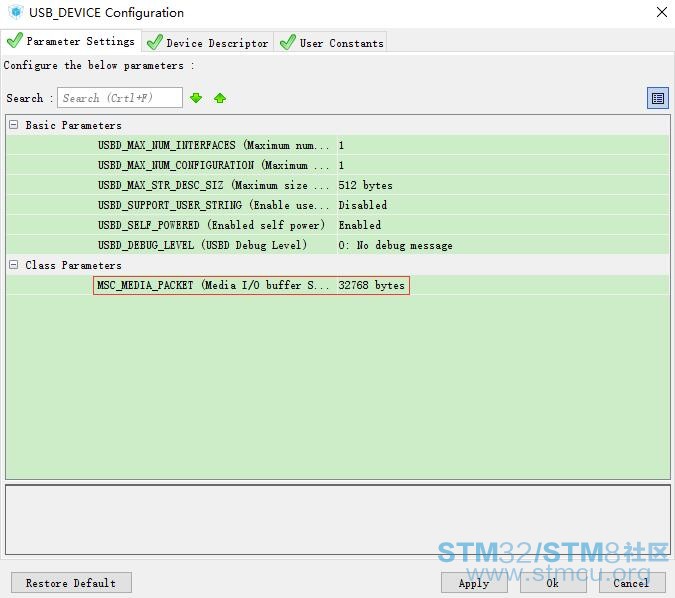675x598 pixels.
Task: Close the USB_DEVICE Configuration dialog
Action: pos(662,12)
